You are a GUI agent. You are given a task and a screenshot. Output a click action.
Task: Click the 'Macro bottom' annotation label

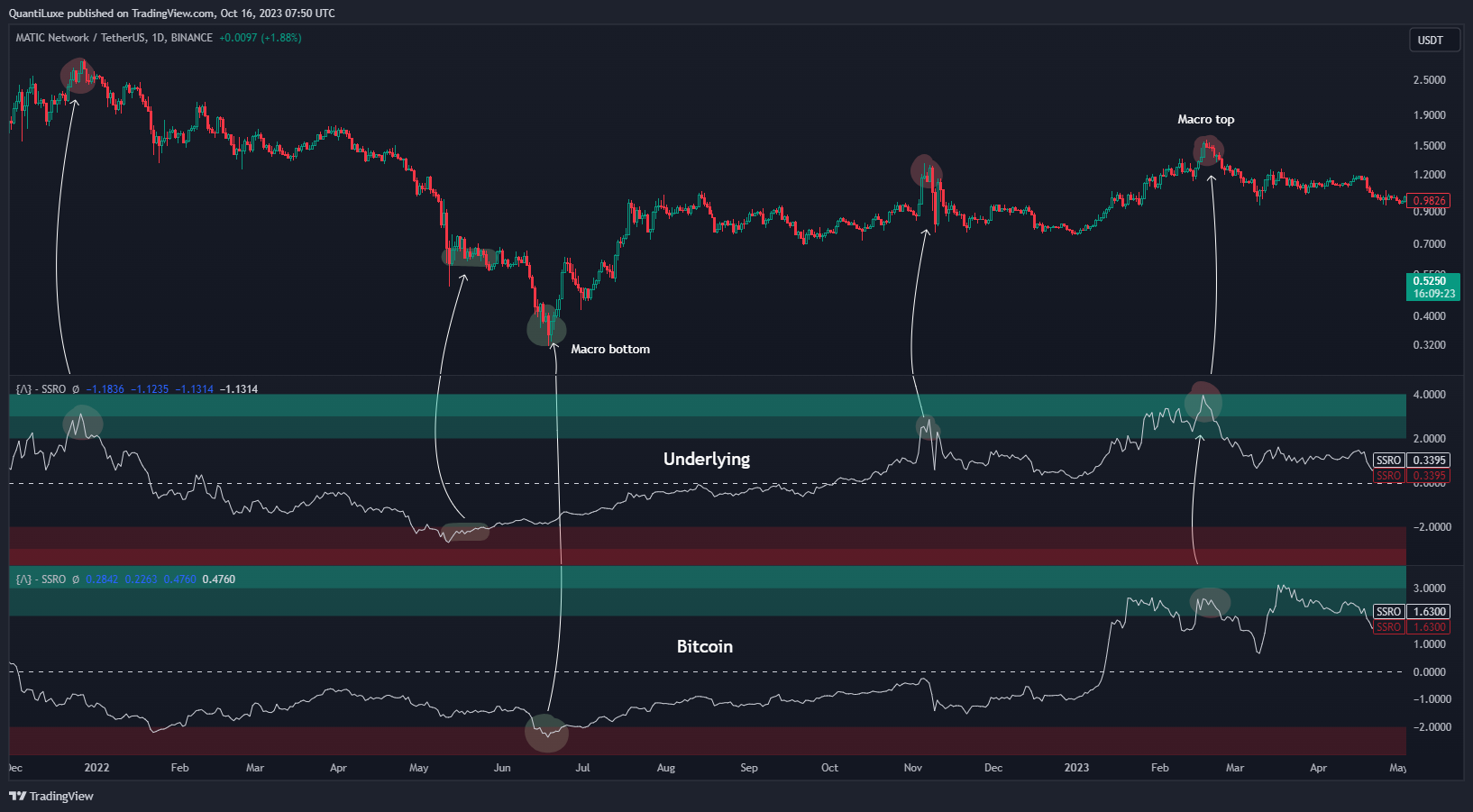pos(610,349)
